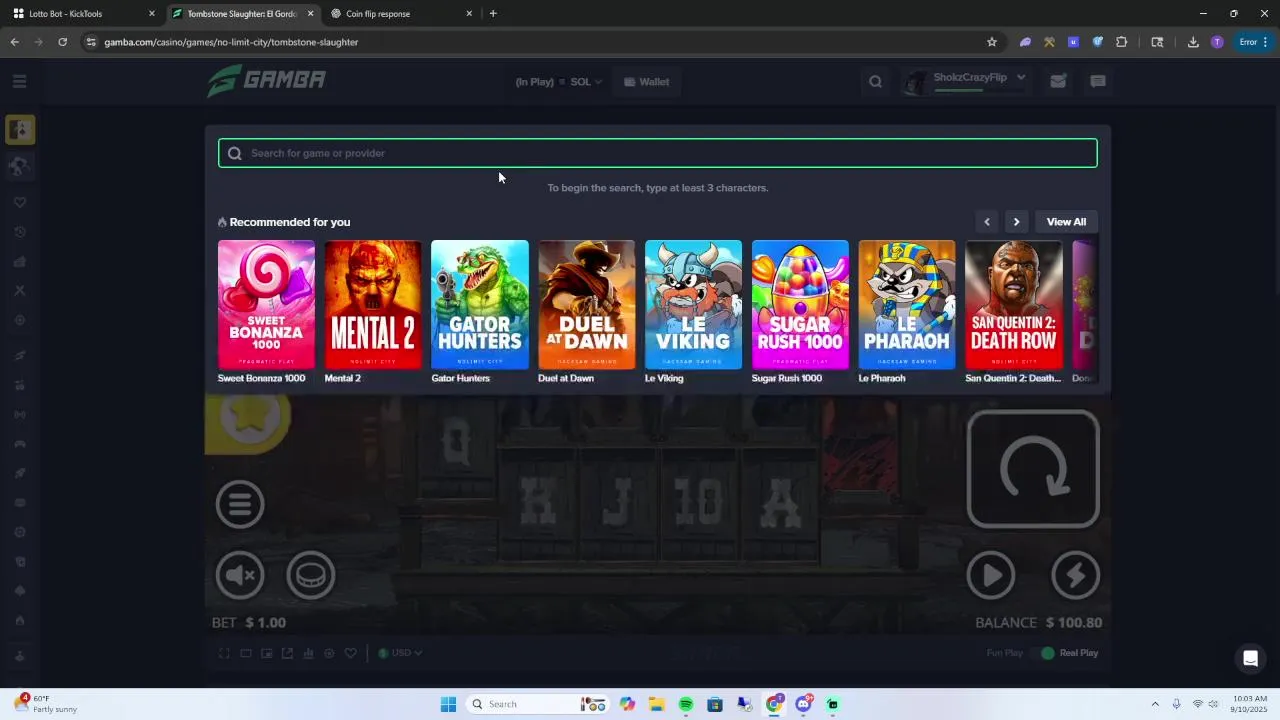Reload the current page
1280x720 pixels.
point(62,42)
